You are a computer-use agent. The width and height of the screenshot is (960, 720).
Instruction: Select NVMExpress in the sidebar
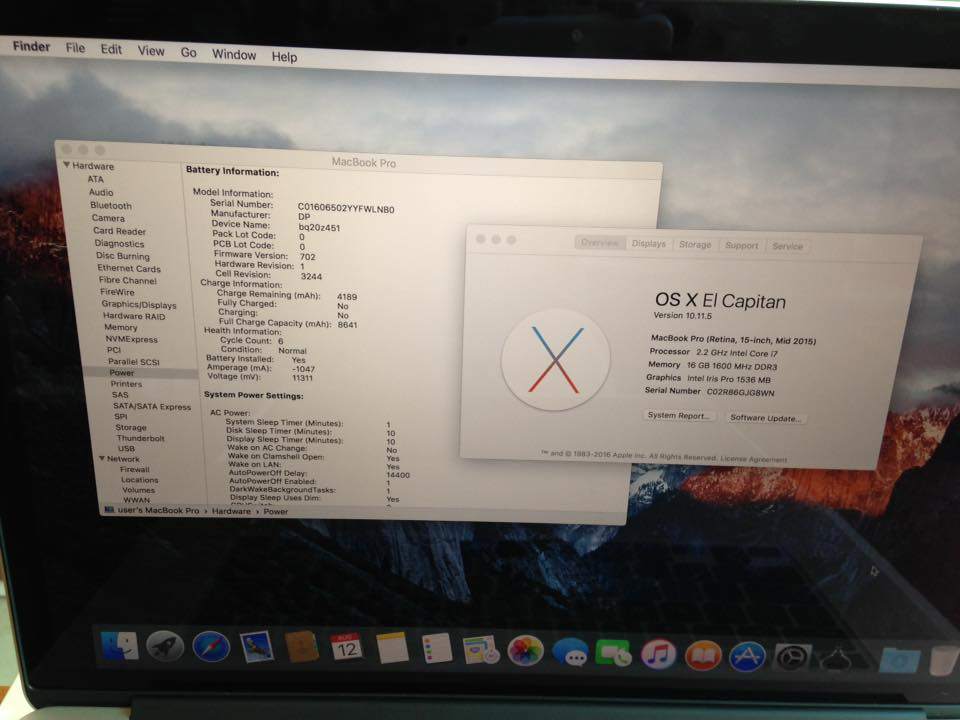coord(131,339)
